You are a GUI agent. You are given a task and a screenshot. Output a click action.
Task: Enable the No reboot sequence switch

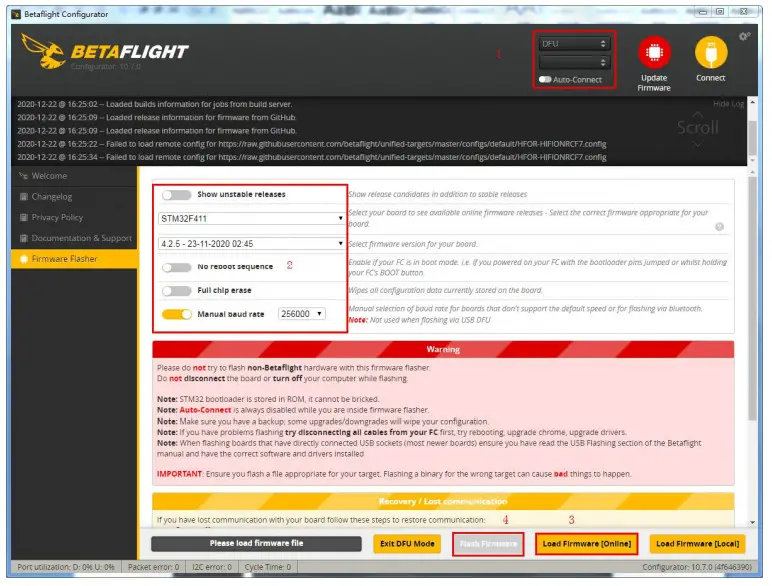click(176, 267)
